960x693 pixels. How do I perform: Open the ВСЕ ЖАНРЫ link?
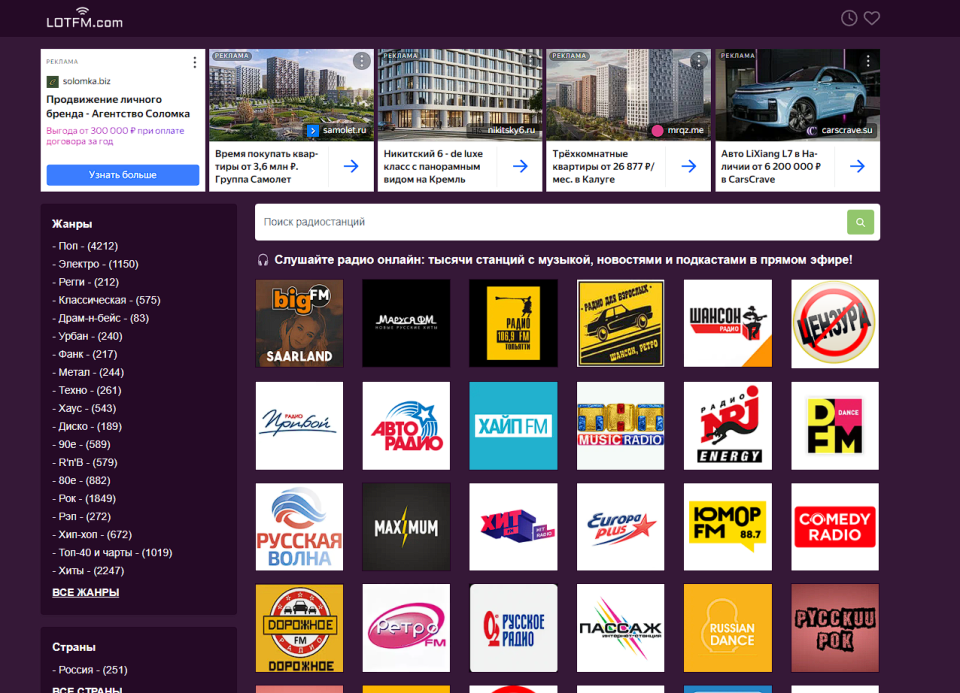click(x=86, y=593)
